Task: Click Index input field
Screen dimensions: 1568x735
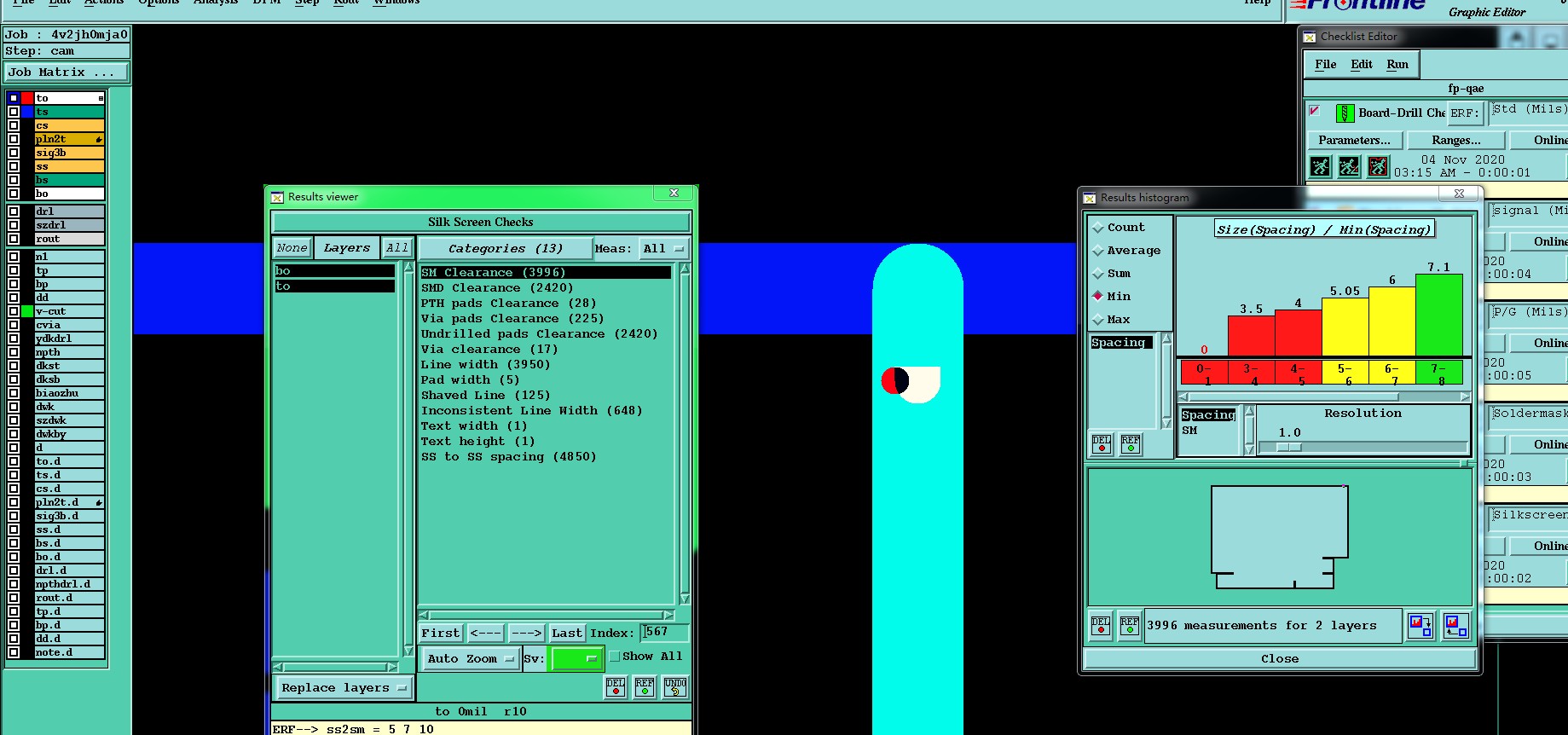Action: pos(664,633)
